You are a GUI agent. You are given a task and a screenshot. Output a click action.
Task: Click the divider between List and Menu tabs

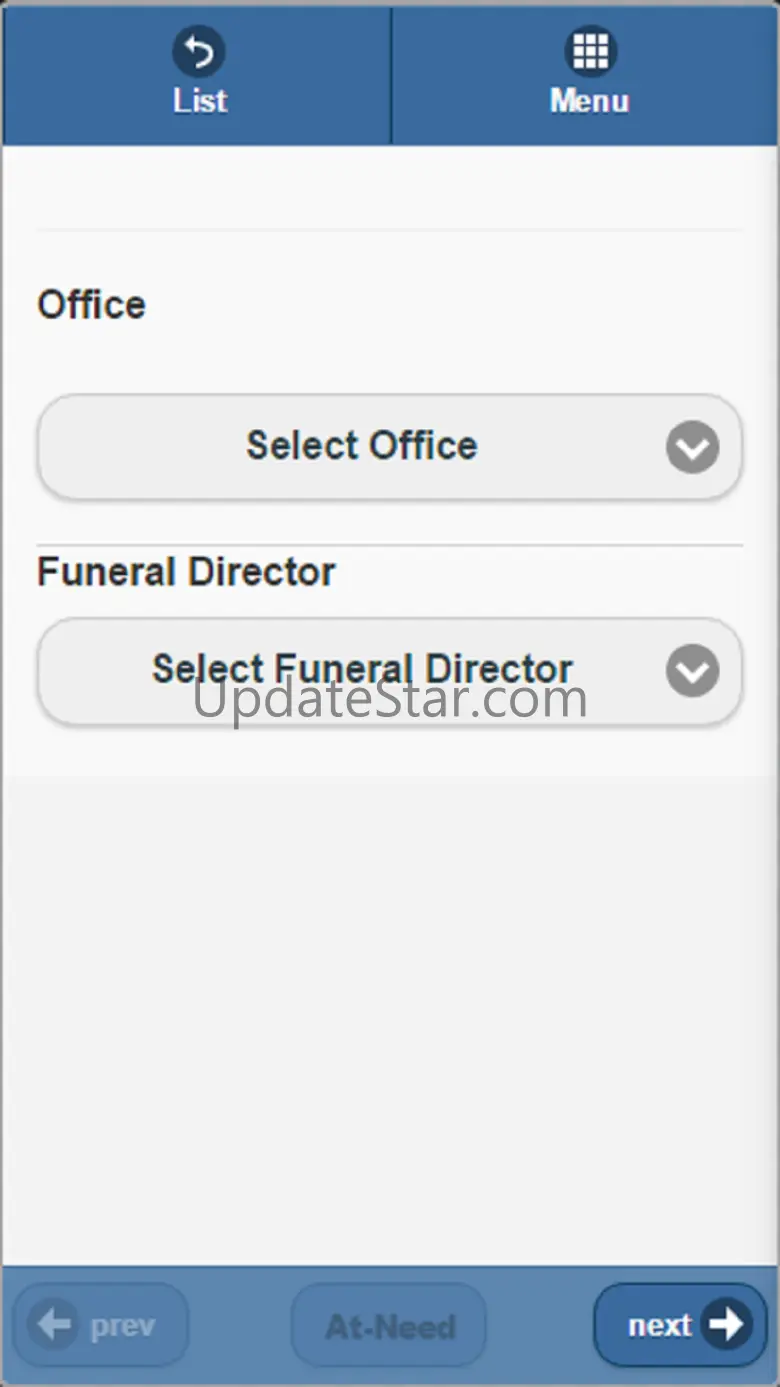click(391, 75)
